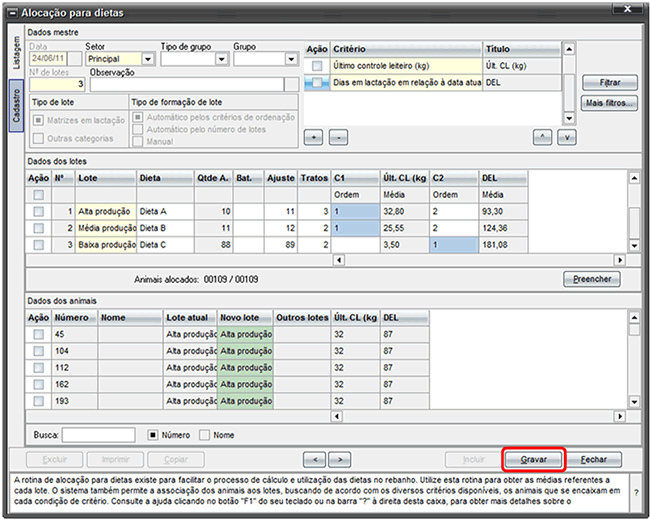The height and width of the screenshot is (519, 650).
Task: Click the Preencher button
Action: click(x=591, y=279)
